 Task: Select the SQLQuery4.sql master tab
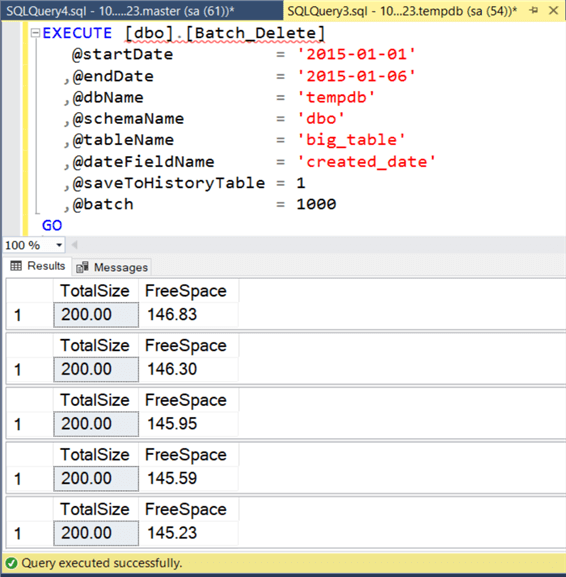point(120,11)
